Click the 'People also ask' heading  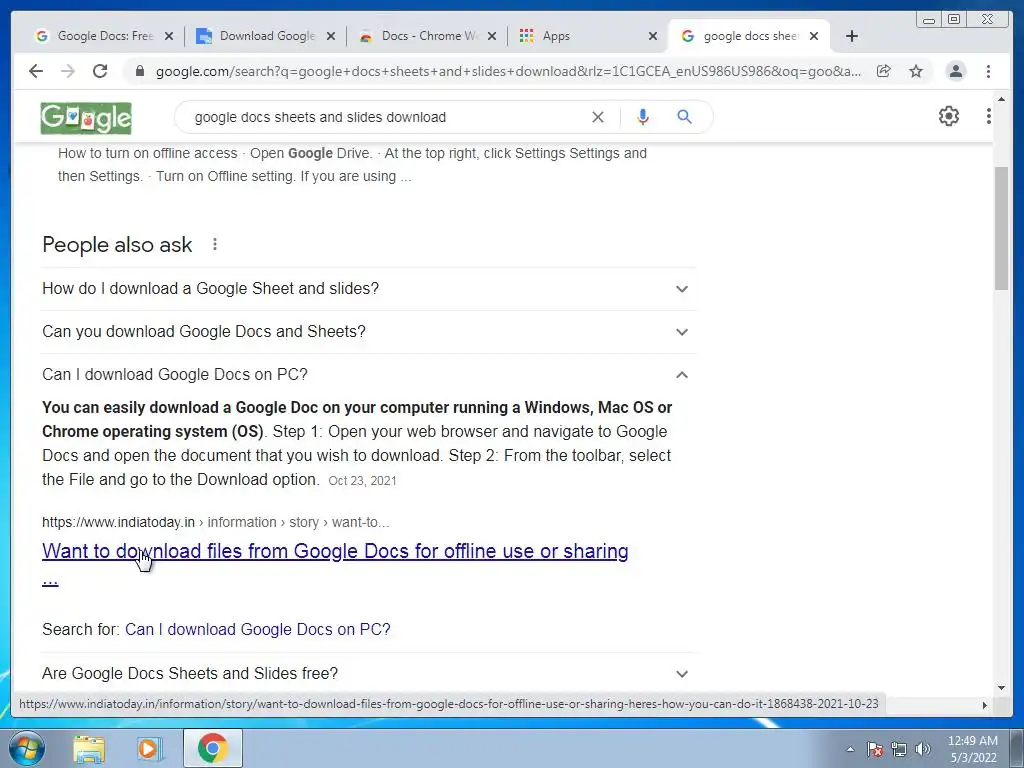(117, 244)
